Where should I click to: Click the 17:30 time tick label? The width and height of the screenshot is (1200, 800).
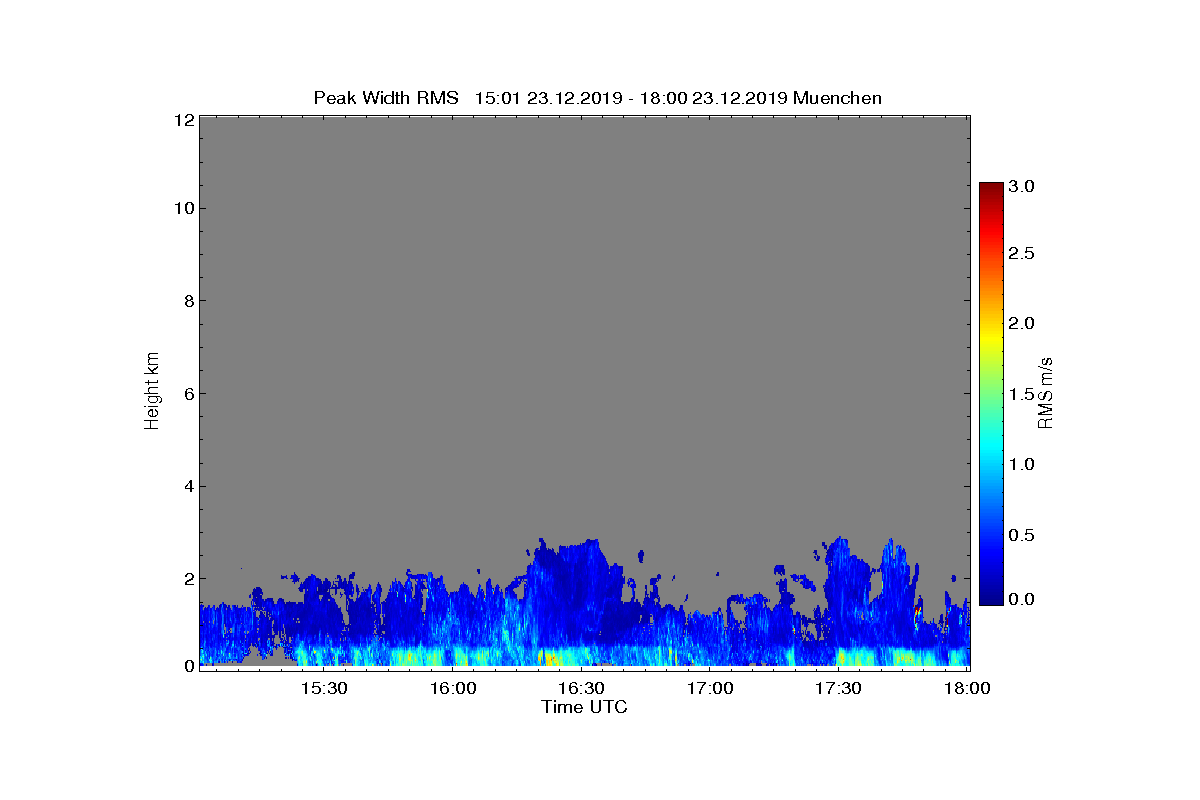[839, 689]
